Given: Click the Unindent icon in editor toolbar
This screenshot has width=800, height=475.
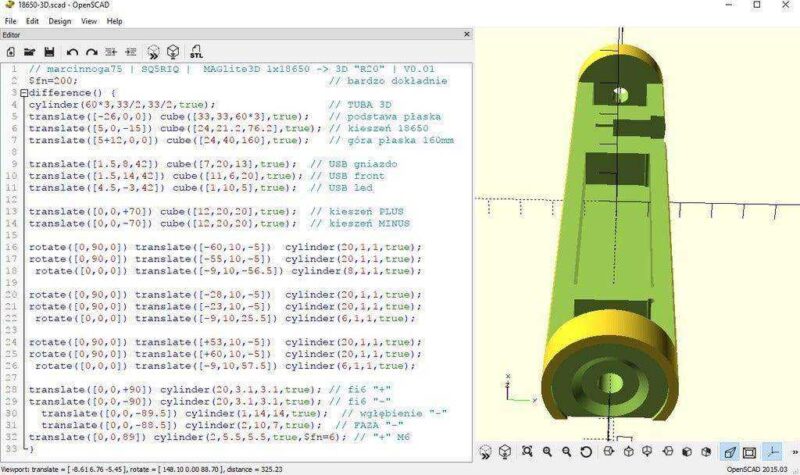Looking at the screenshot, I should pos(111,52).
